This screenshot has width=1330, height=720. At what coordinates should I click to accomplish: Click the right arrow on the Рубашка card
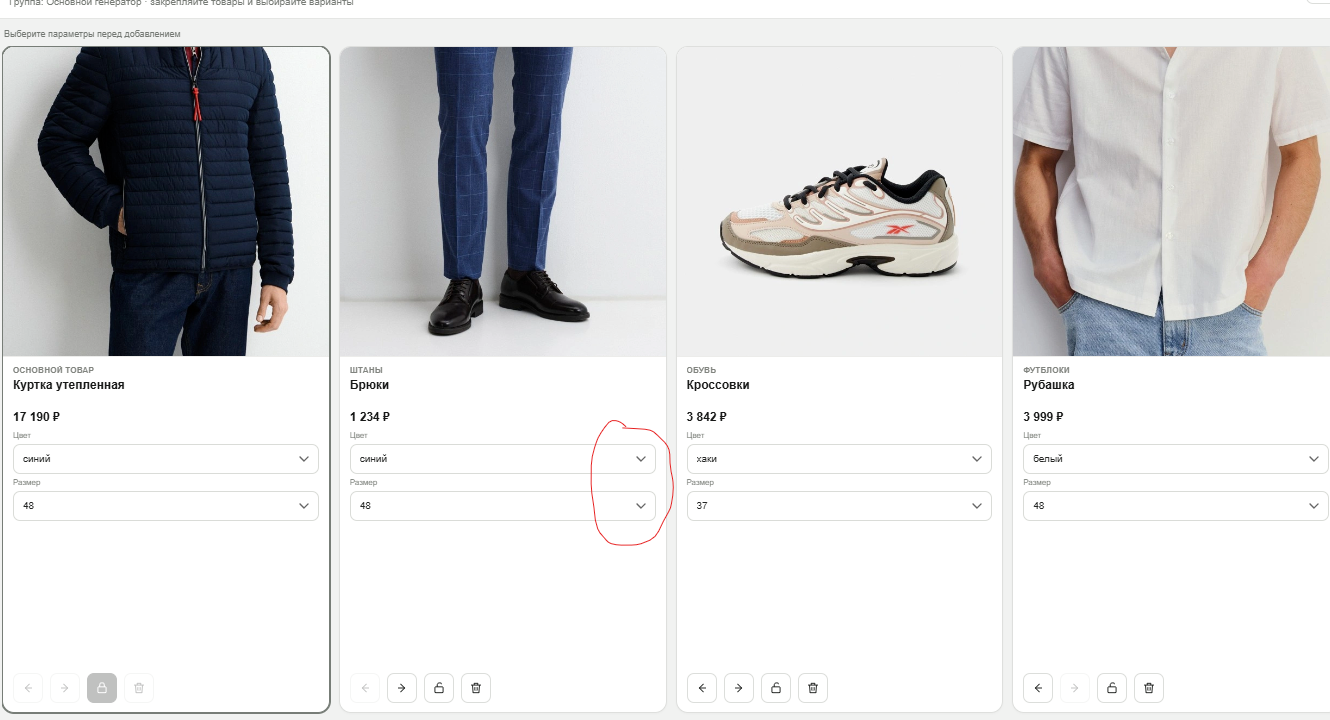[x=1075, y=688]
